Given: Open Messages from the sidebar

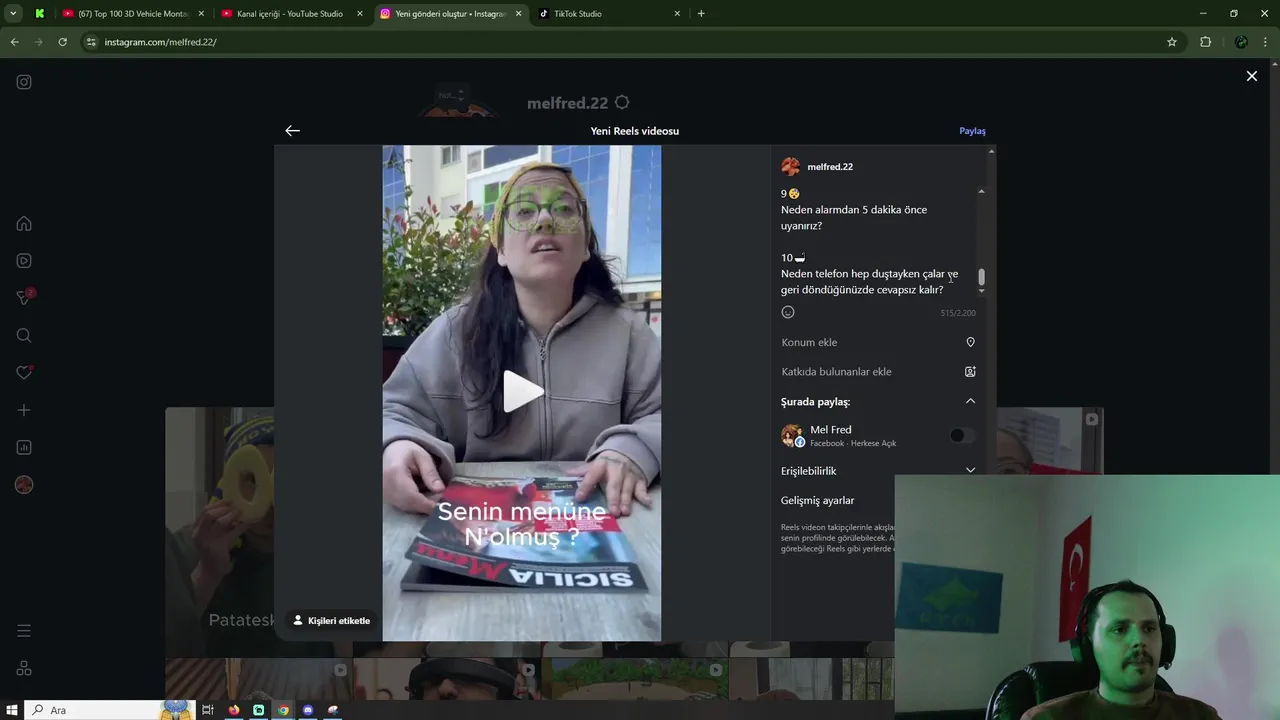Looking at the screenshot, I should tap(24, 297).
